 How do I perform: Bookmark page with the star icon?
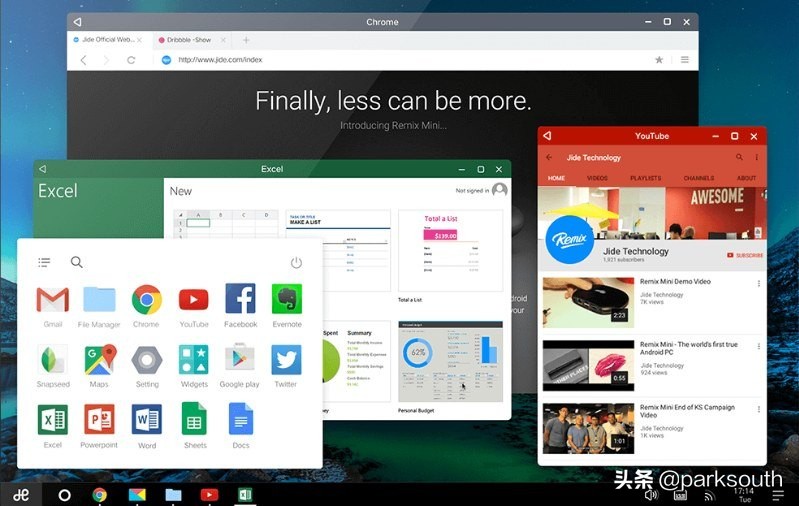point(659,60)
